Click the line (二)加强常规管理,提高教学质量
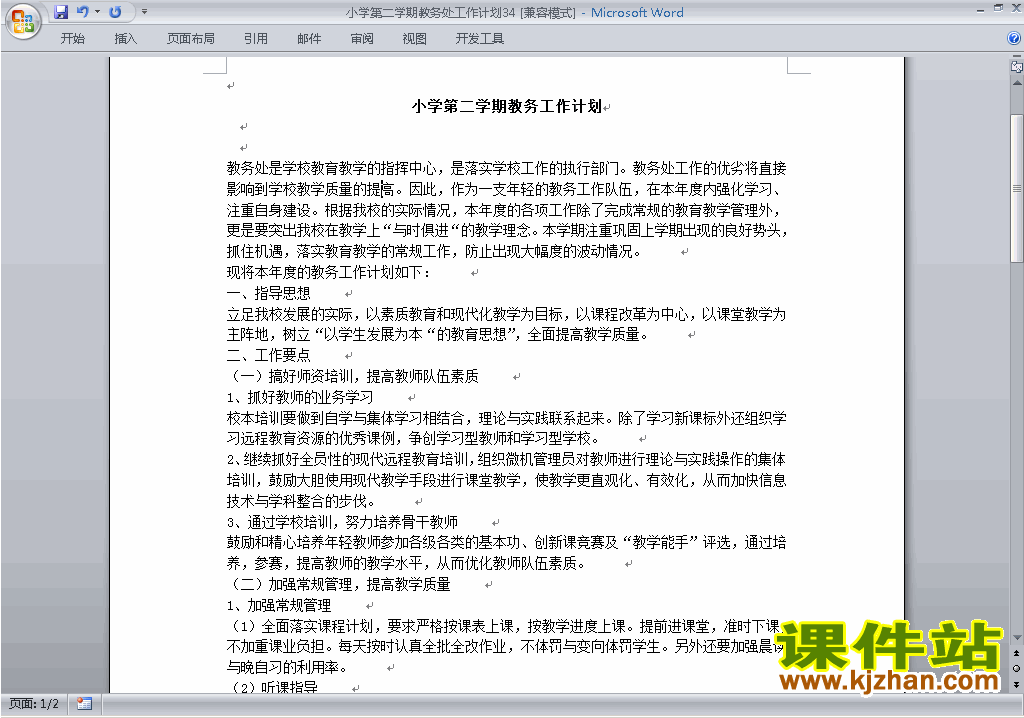1024x718 pixels. tap(339, 584)
